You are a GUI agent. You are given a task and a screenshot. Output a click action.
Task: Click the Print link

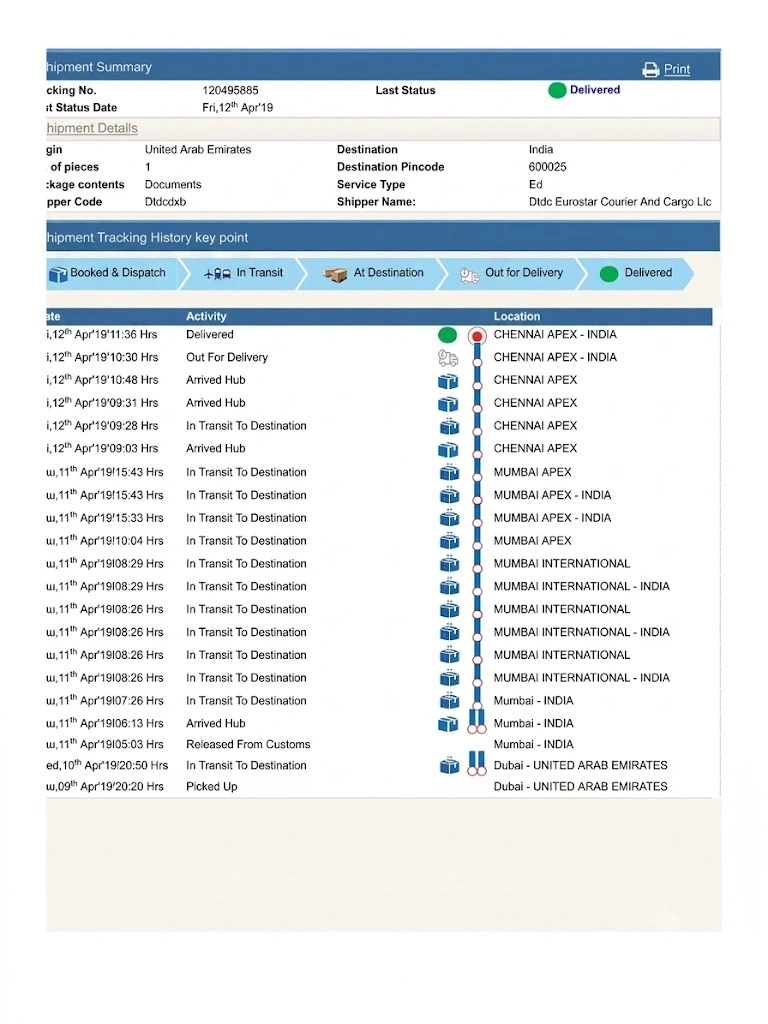677,69
